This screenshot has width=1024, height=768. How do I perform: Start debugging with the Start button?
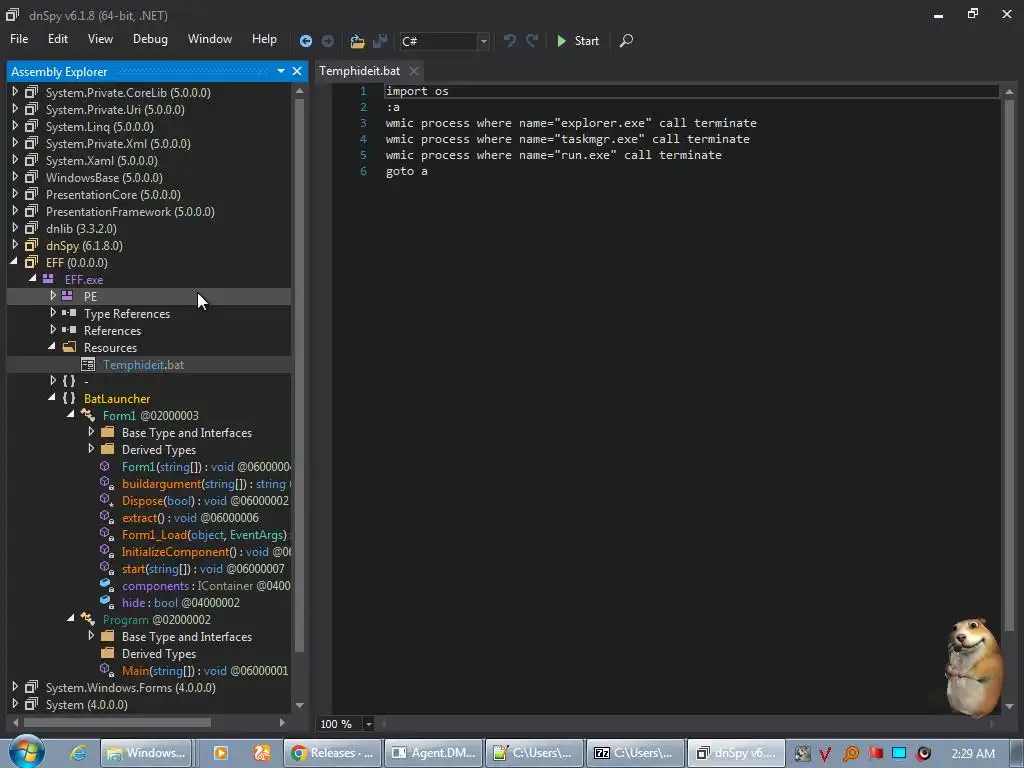click(578, 41)
